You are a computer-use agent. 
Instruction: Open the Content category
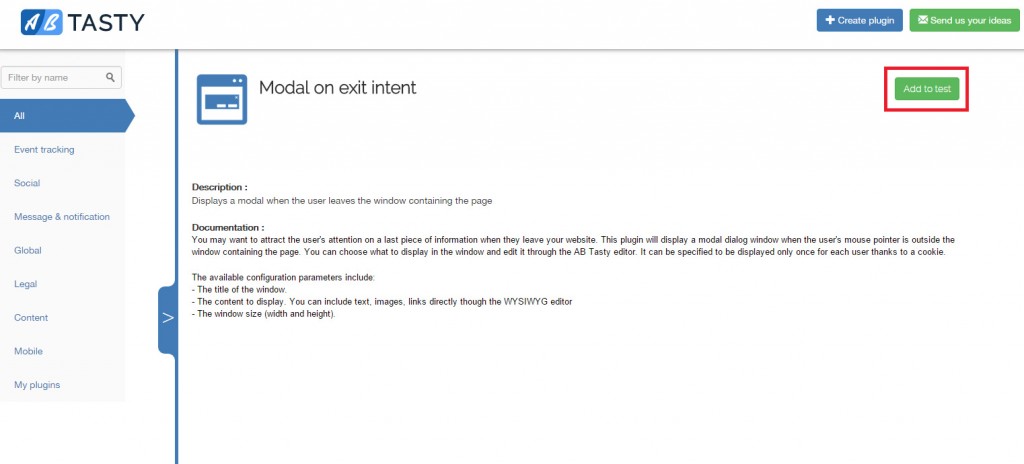(31, 318)
